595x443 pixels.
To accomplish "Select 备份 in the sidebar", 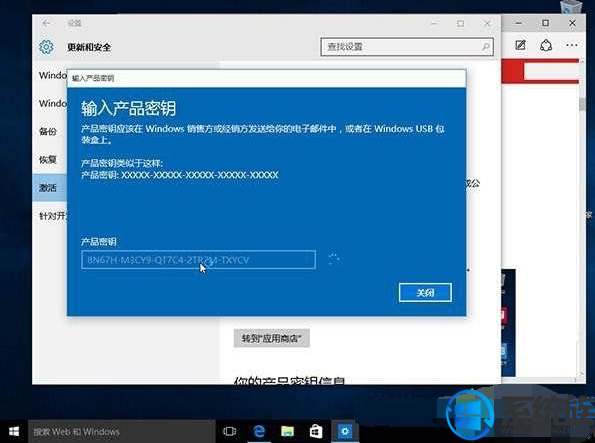I will point(48,131).
